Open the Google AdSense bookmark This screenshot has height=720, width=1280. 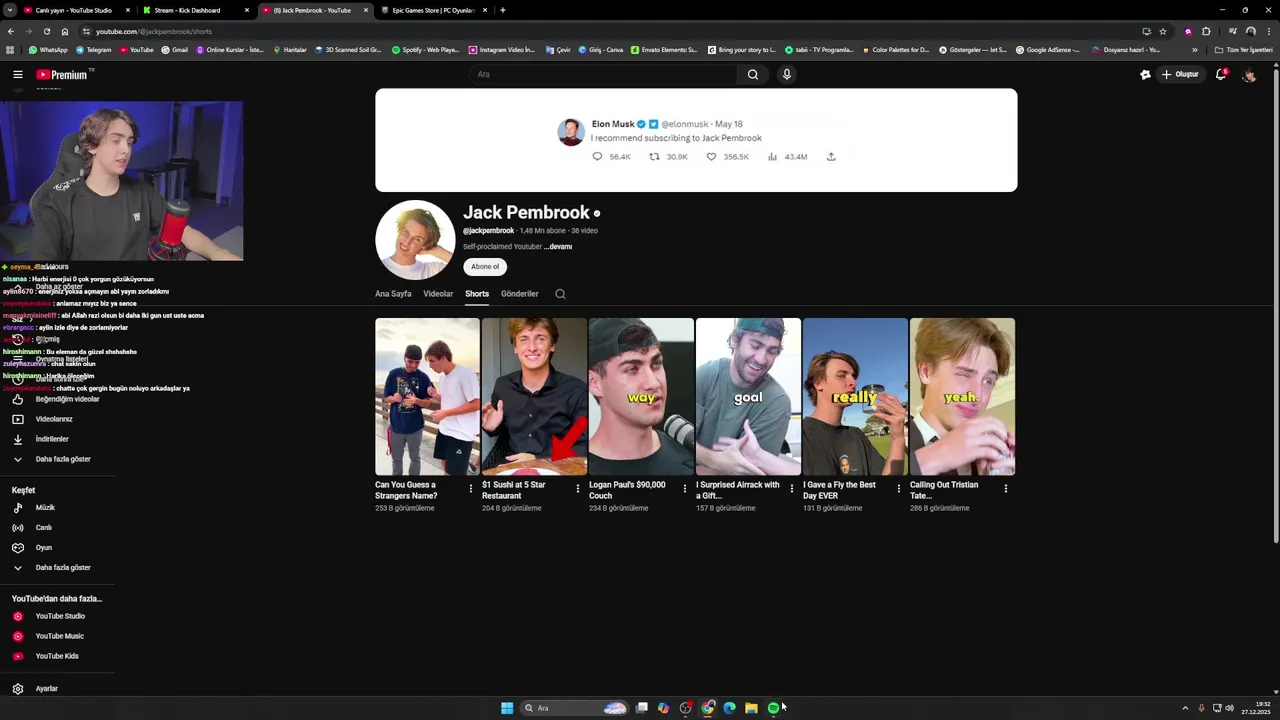(x=1048, y=50)
